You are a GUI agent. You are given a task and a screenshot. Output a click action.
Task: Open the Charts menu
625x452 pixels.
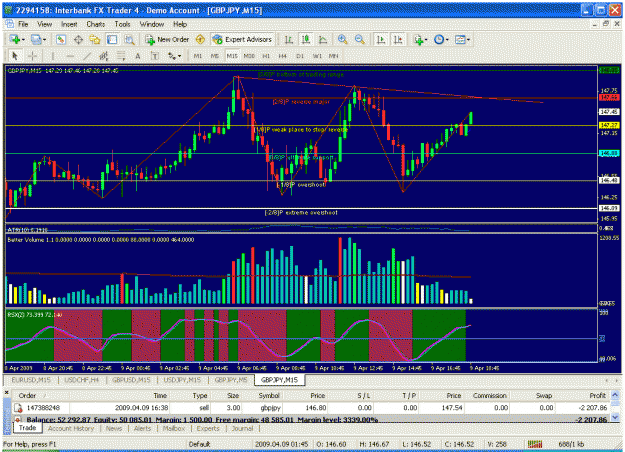point(96,24)
